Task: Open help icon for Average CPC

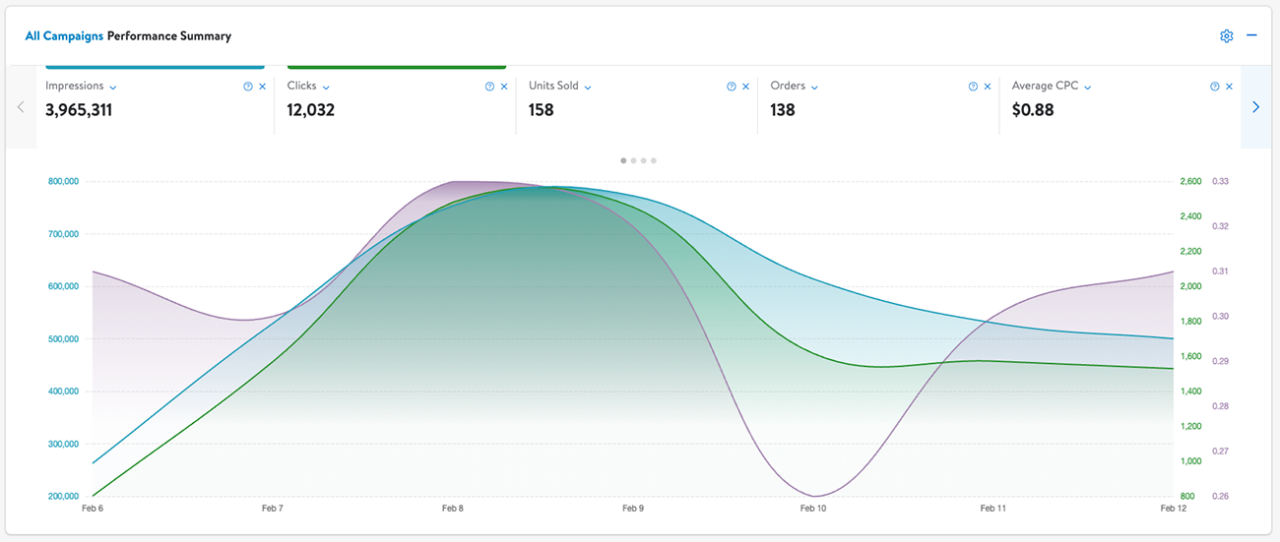Action: click(1214, 87)
